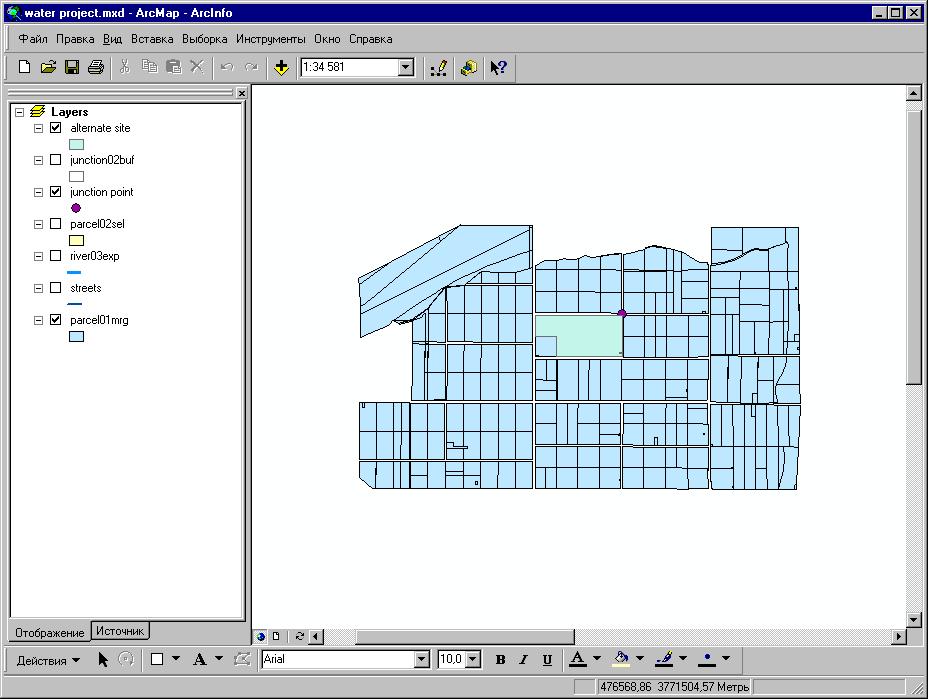This screenshot has width=928, height=699.
Task: Close the table of contents panel
Action: (x=241, y=93)
